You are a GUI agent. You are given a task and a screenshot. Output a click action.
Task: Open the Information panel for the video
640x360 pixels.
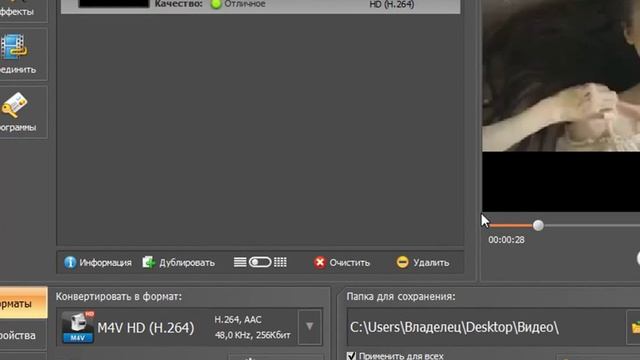point(98,262)
